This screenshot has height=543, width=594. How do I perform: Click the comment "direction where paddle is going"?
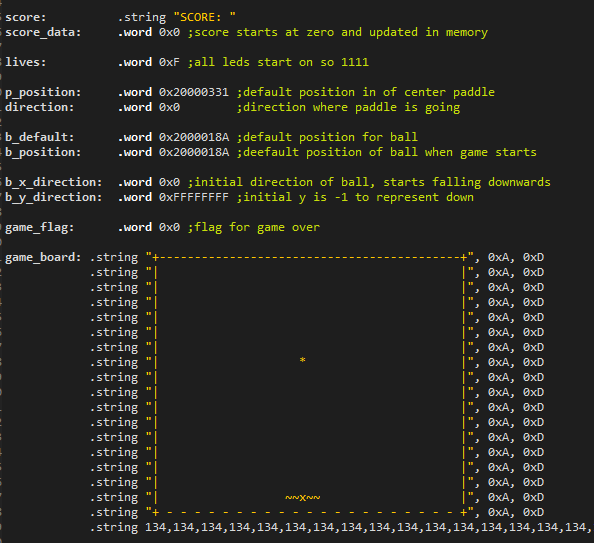349,108
